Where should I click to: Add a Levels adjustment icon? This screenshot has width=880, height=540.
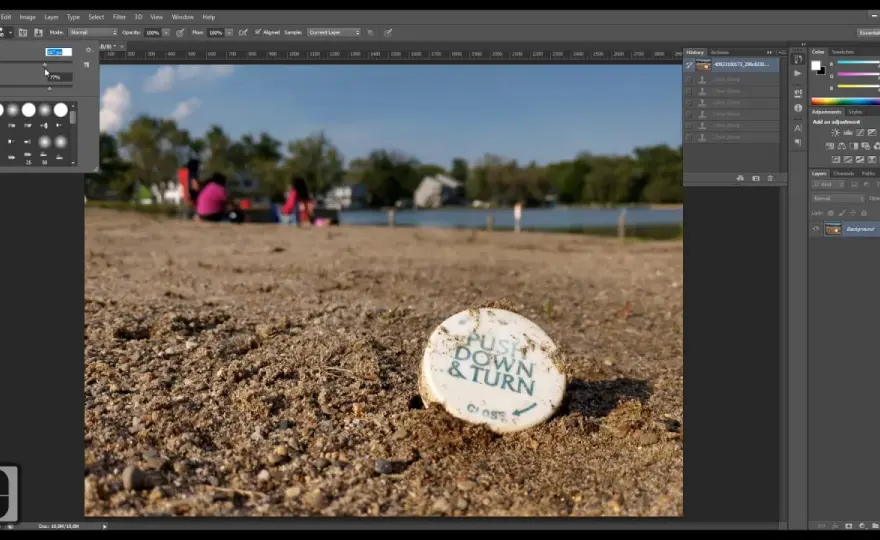[847, 132]
